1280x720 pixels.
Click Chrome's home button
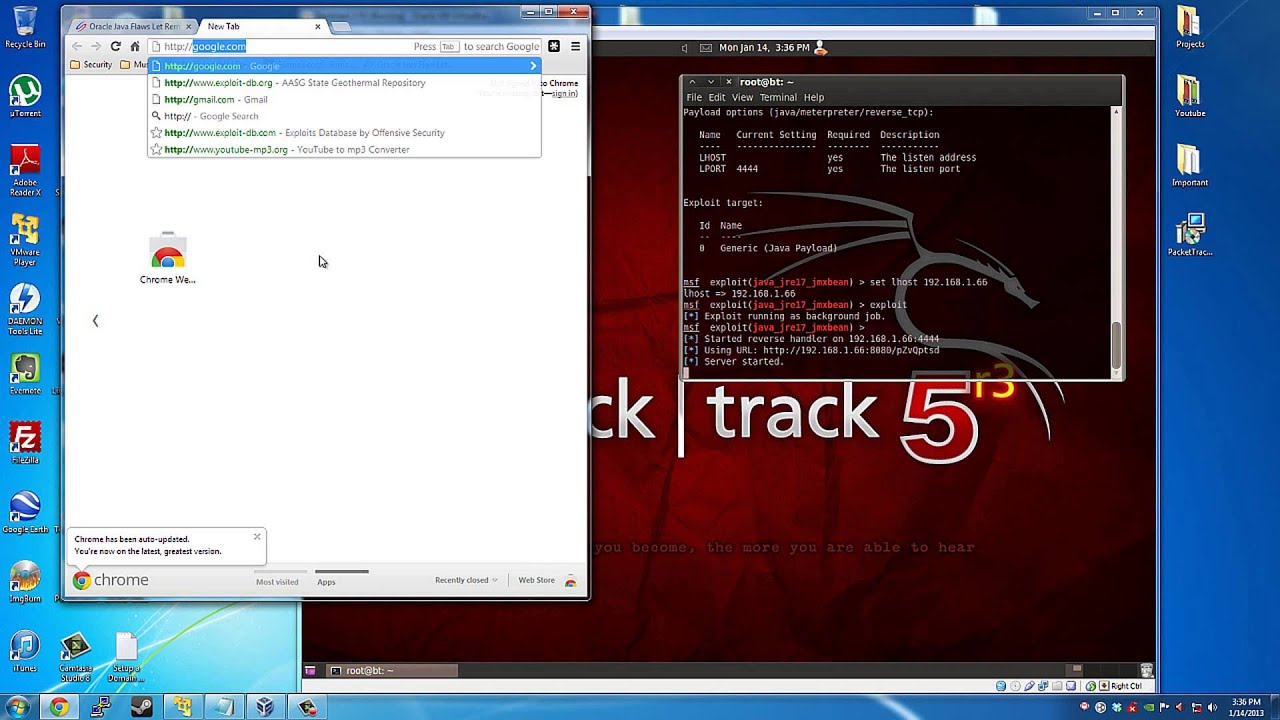pyautogui.click(x=135, y=46)
